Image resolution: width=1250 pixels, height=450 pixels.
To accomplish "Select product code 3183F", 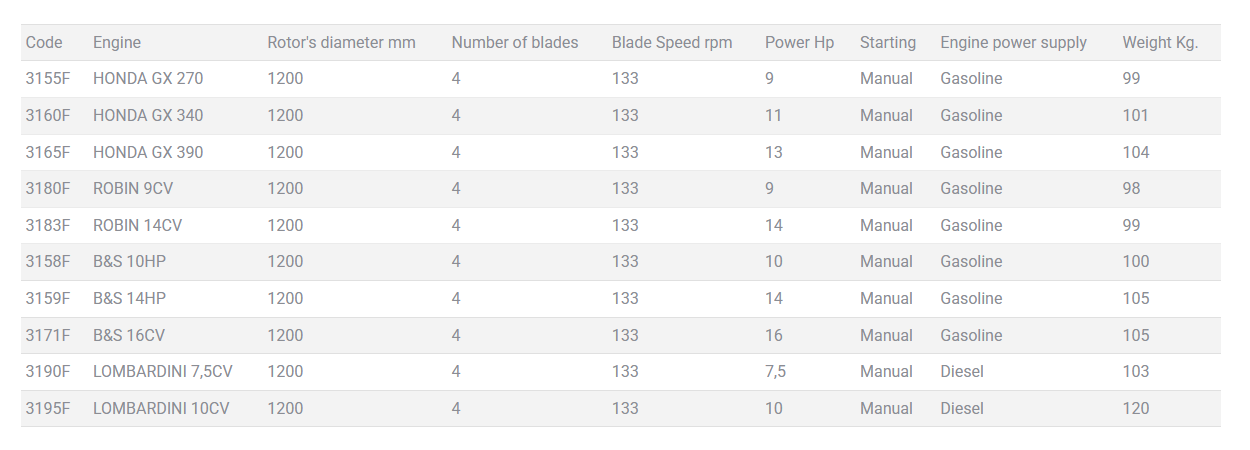I will pos(48,226).
